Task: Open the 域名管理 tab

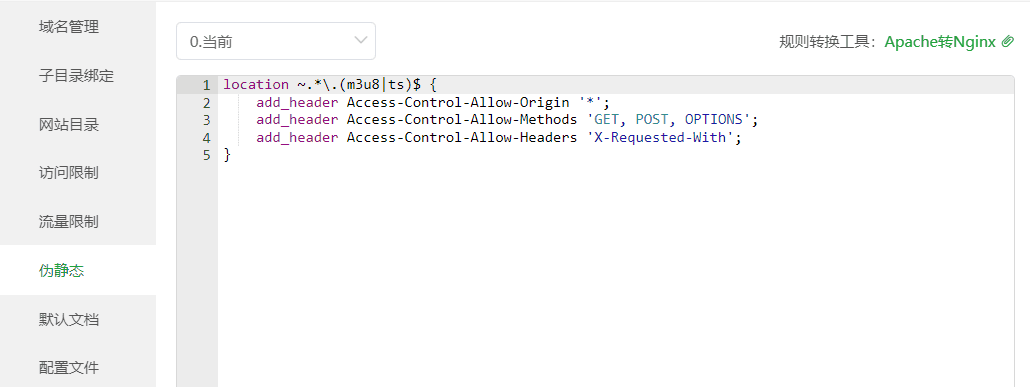Action: [x=69, y=27]
